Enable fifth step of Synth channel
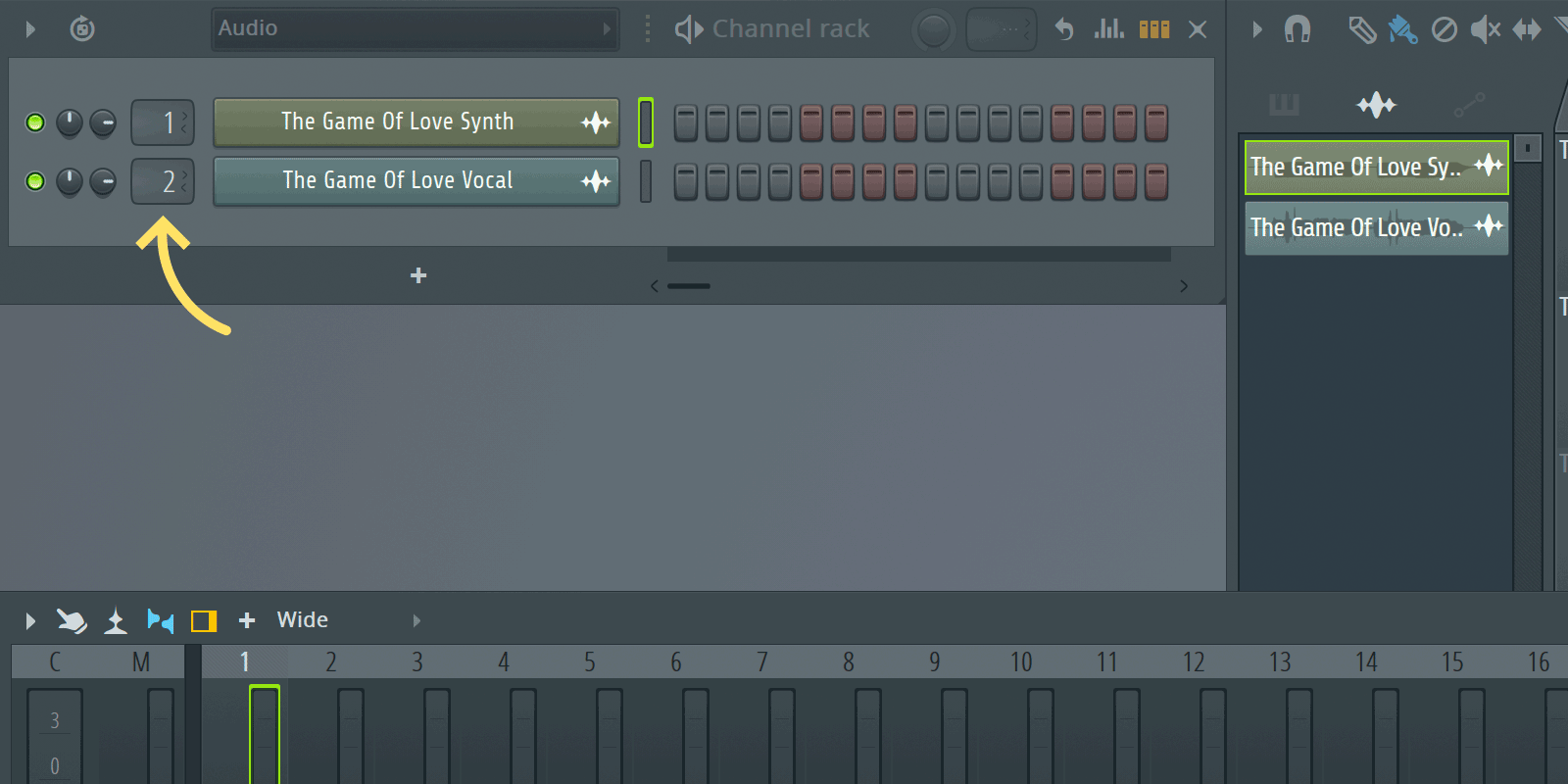Viewport: 1568px width, 784px height. click(811, 123)
